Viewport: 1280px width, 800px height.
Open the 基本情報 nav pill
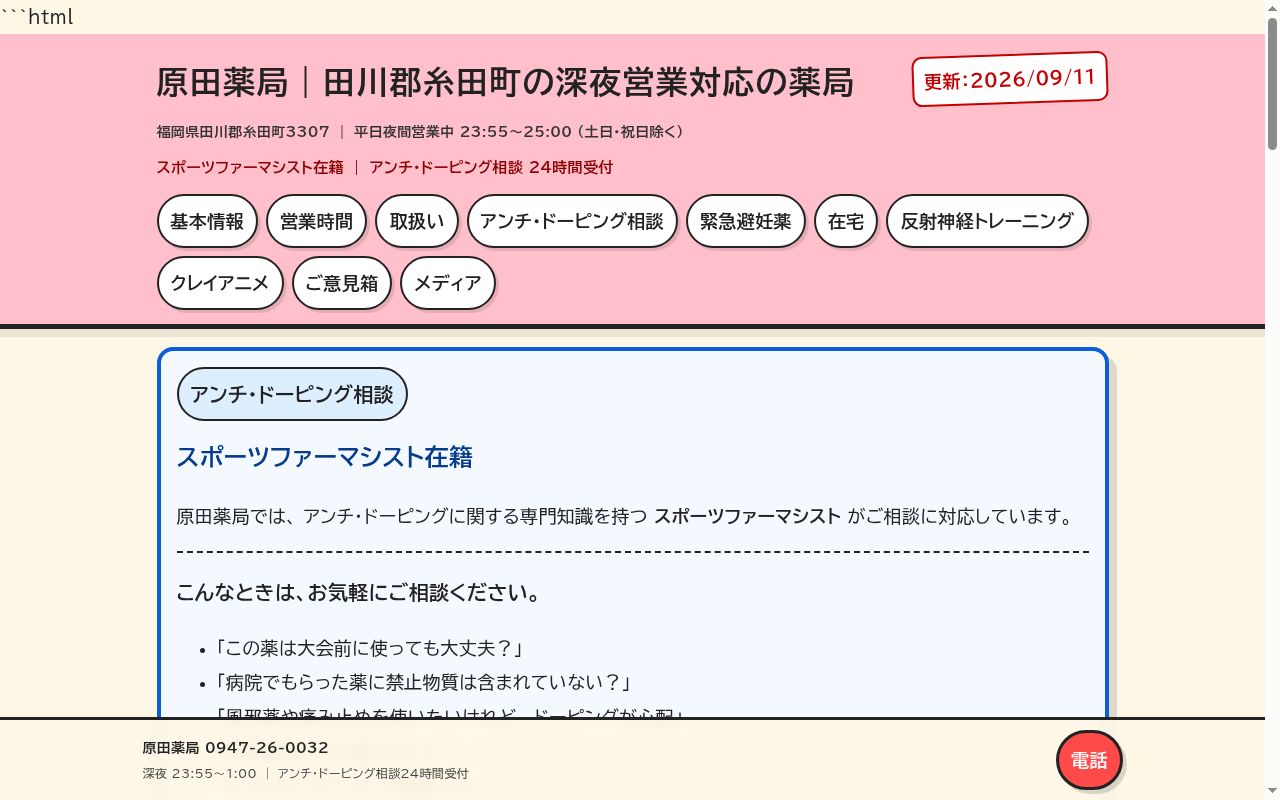pos(207,221)
